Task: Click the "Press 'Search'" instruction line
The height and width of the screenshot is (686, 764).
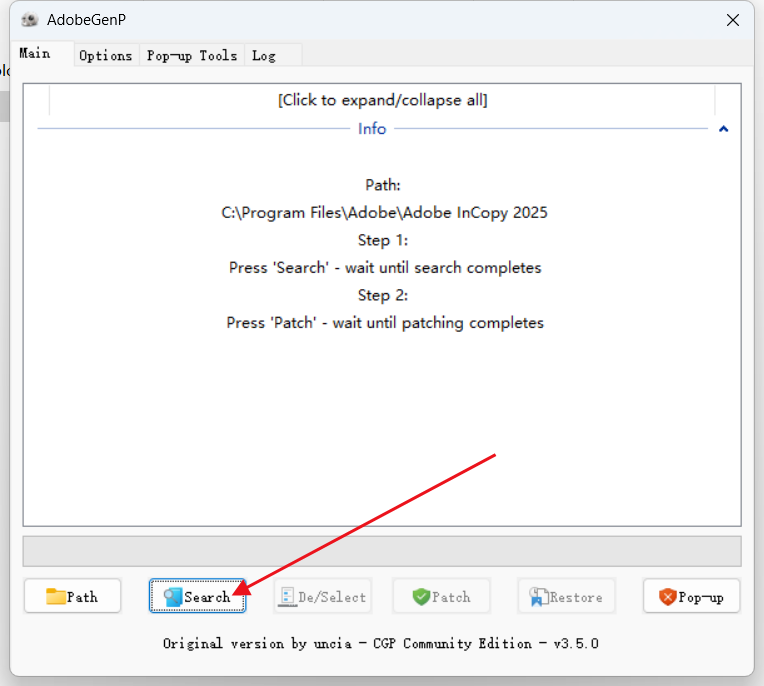Action: [x=385, y=267]
